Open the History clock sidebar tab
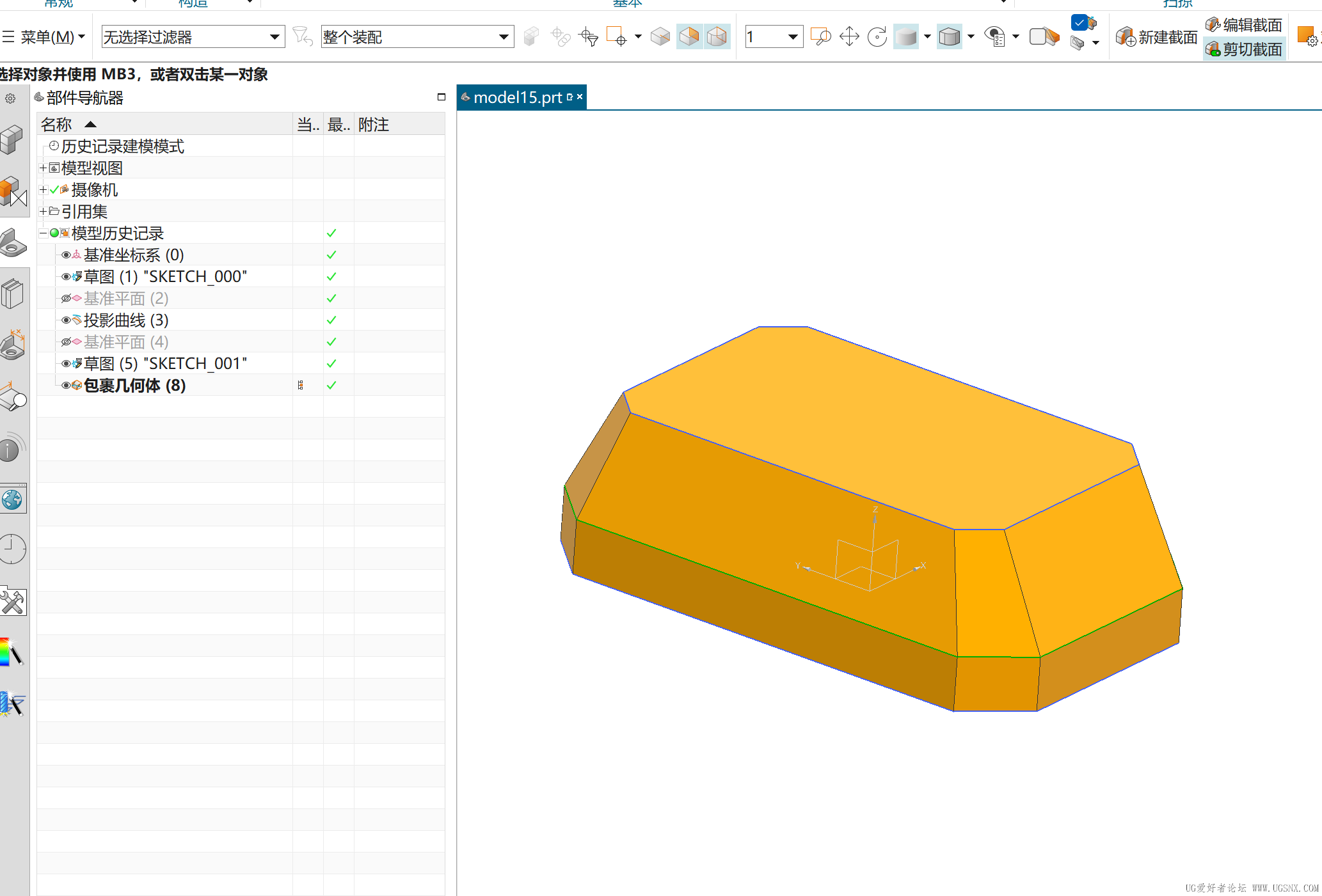Image resolution: width=1322 pixels, height=896 pixels. pyautogui.click(x=12, y=549)
